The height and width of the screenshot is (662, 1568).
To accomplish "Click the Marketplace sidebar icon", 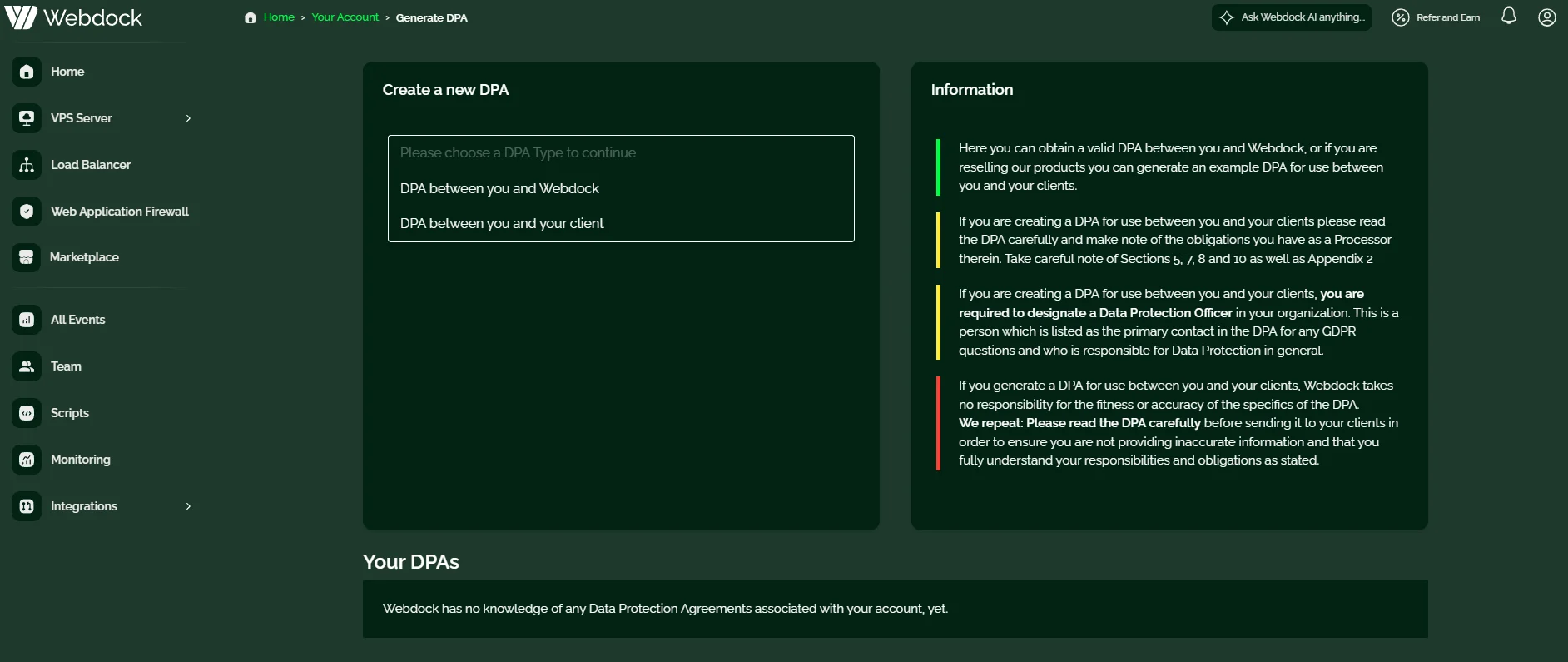I will pos(27,257).
